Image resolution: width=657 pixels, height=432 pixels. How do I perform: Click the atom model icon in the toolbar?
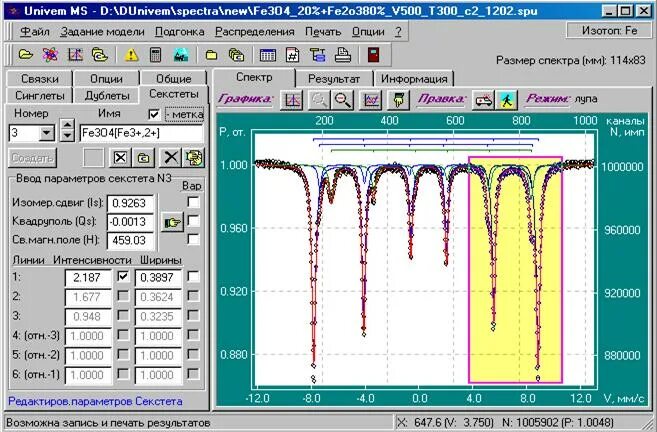50,54
